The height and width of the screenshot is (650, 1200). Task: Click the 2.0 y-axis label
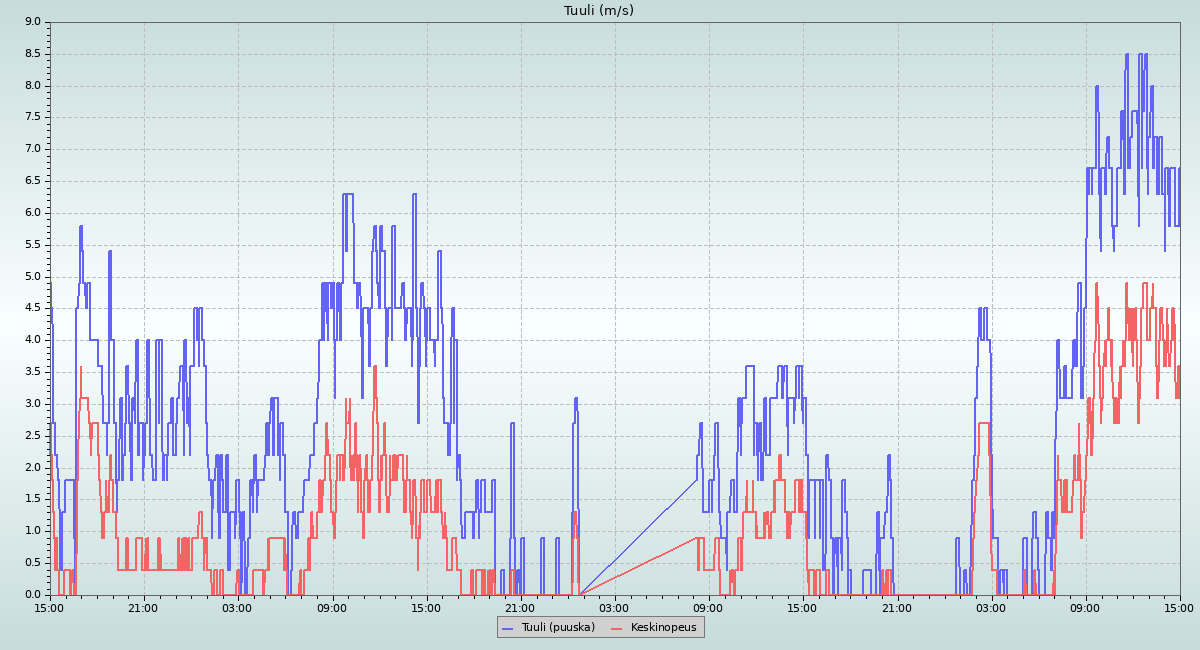coord(32,467)
